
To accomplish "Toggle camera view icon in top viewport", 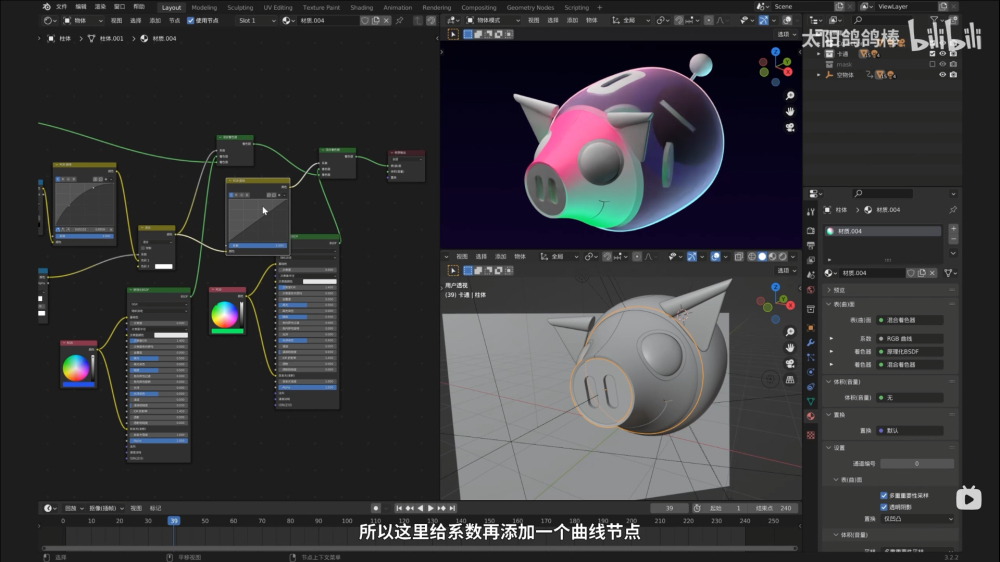I will pyautogui.click(x=790, y=128).
